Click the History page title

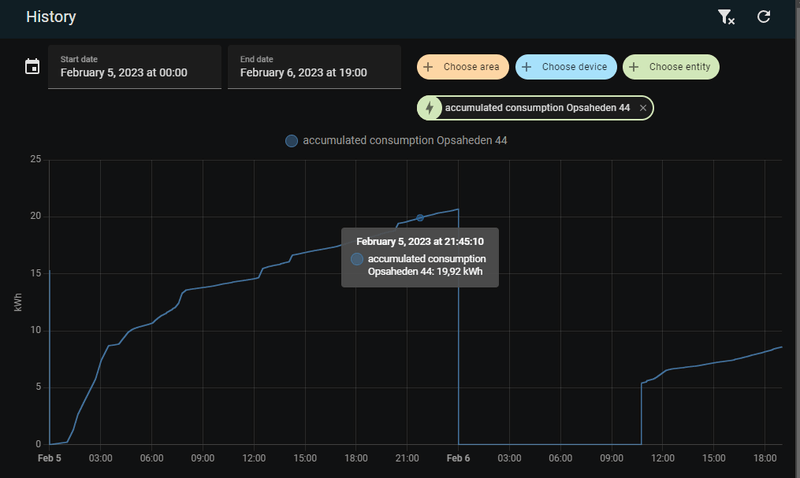pyautogui.click(x=51, y=17)
